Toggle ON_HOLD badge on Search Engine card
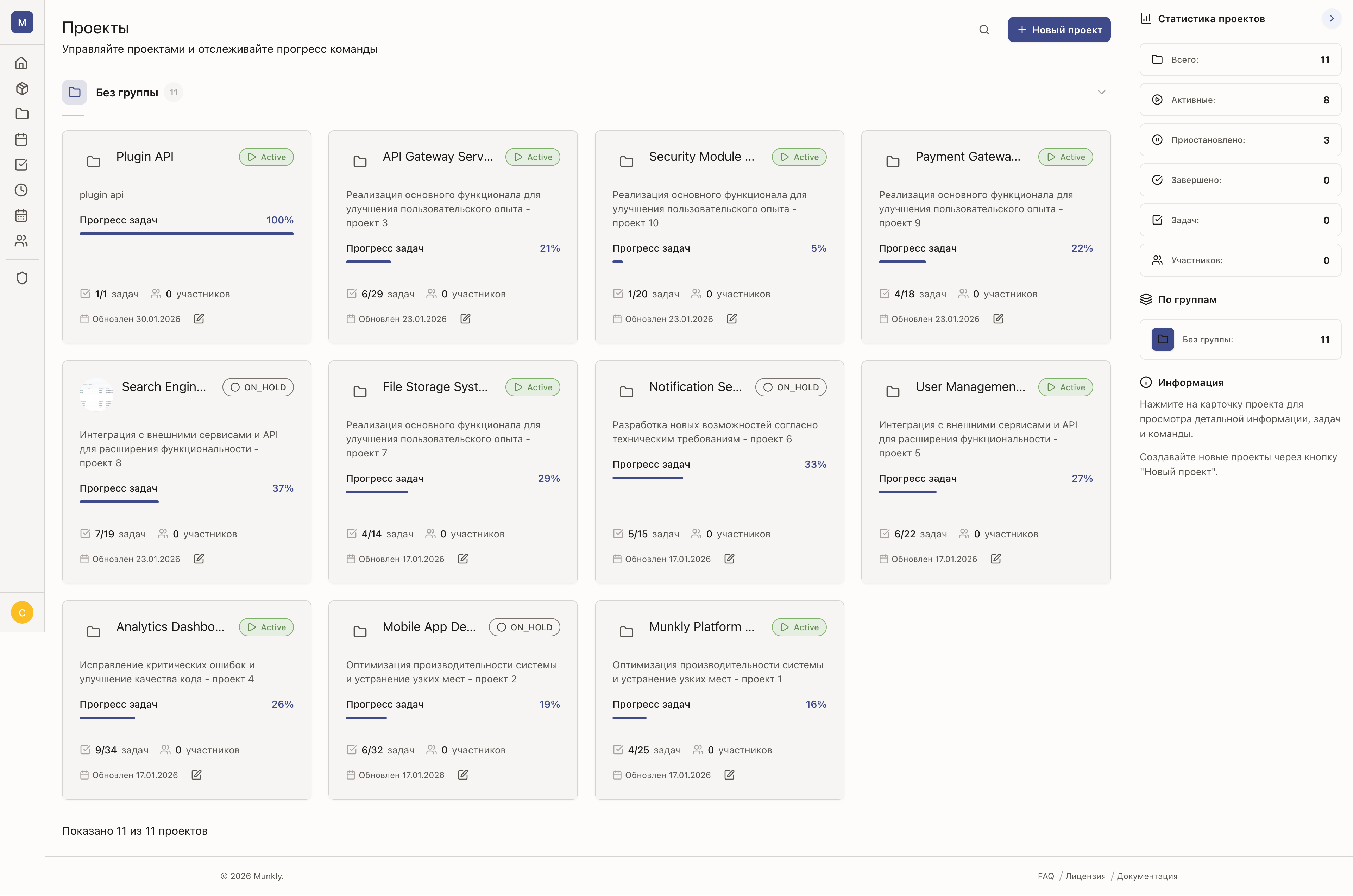The width and height of the screenshot is (1353, 896). 258,387
